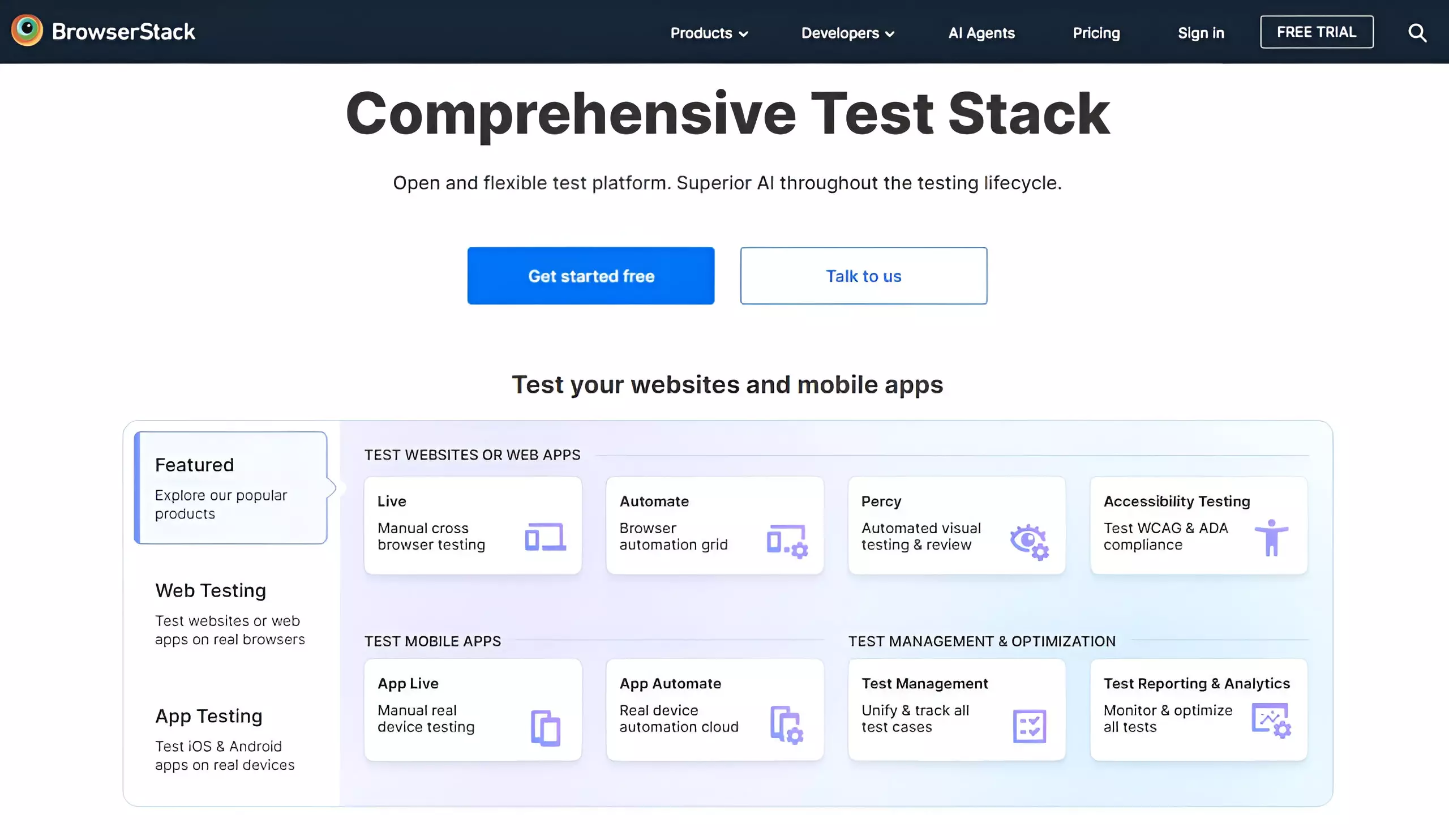Select the Web Testing tab

click(230, 613)
